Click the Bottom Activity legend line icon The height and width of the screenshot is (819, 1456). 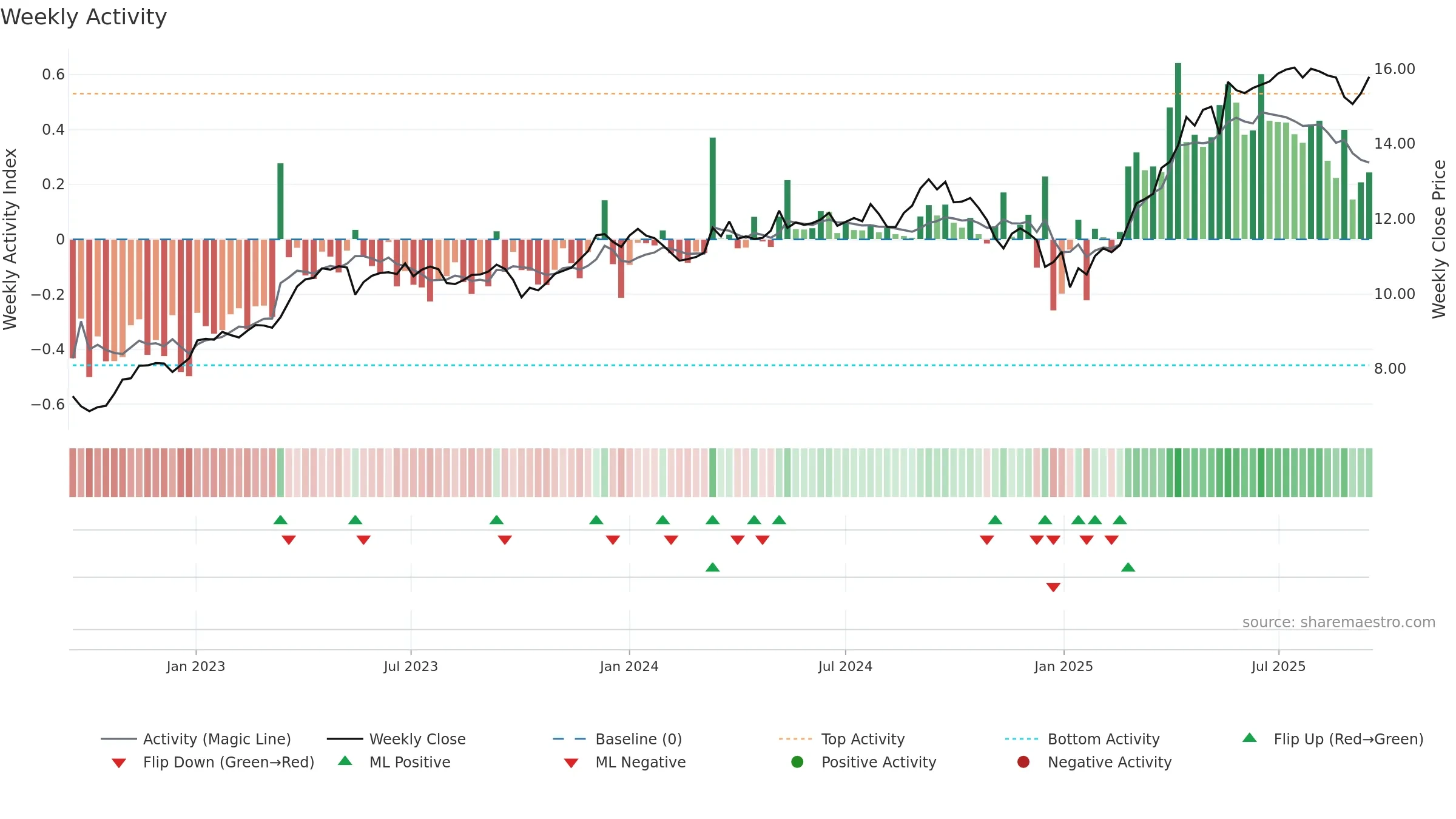click(1022, 739)
